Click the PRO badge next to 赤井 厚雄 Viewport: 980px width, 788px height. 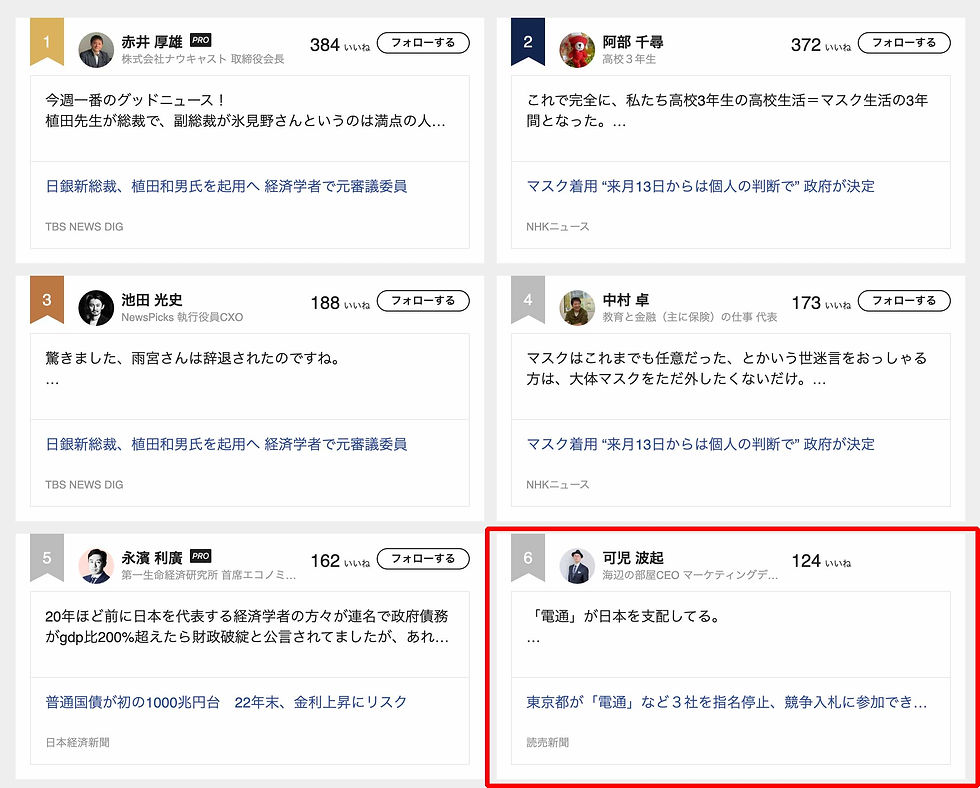(x=201, y=40)
